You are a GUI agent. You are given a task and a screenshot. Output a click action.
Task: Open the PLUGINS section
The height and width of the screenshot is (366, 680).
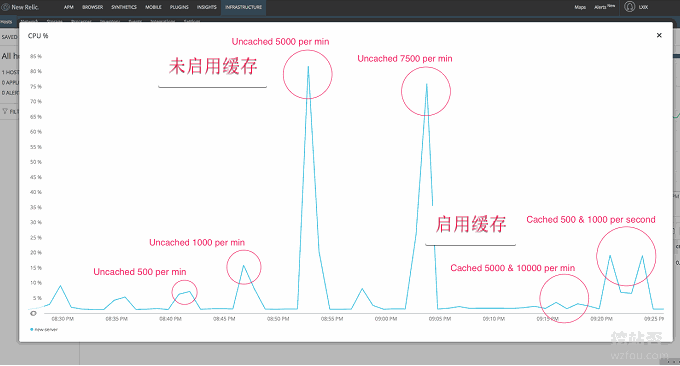(179, 7)
